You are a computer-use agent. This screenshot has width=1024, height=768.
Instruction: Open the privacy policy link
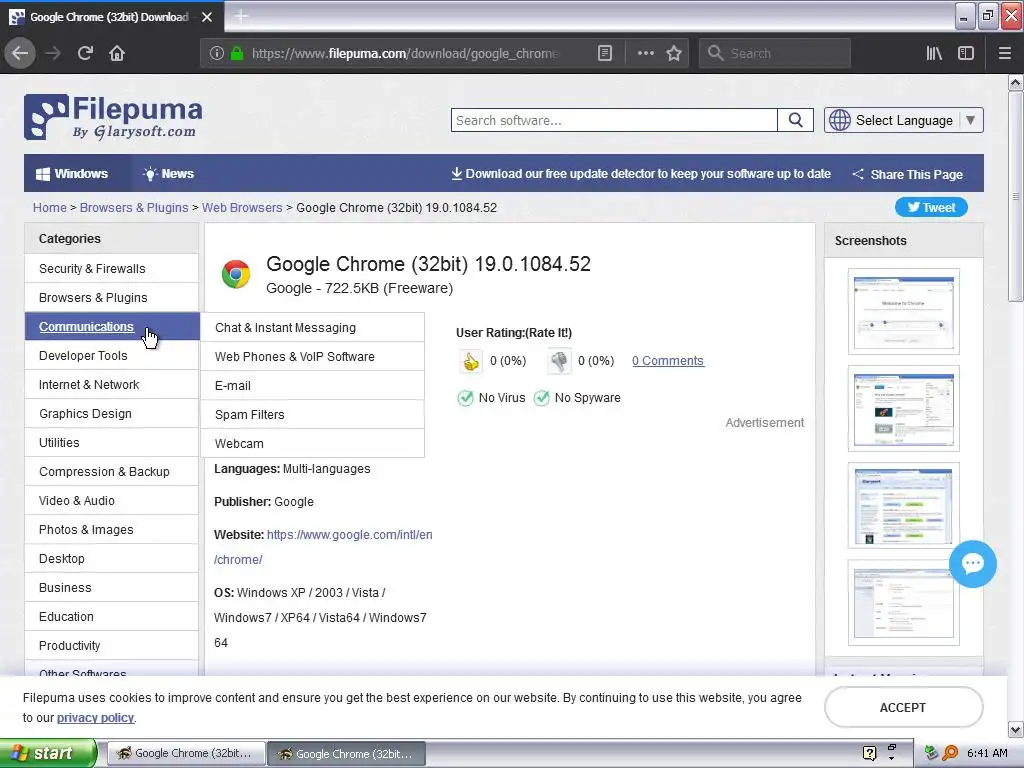pyautogui.click(x=95, y=718)
